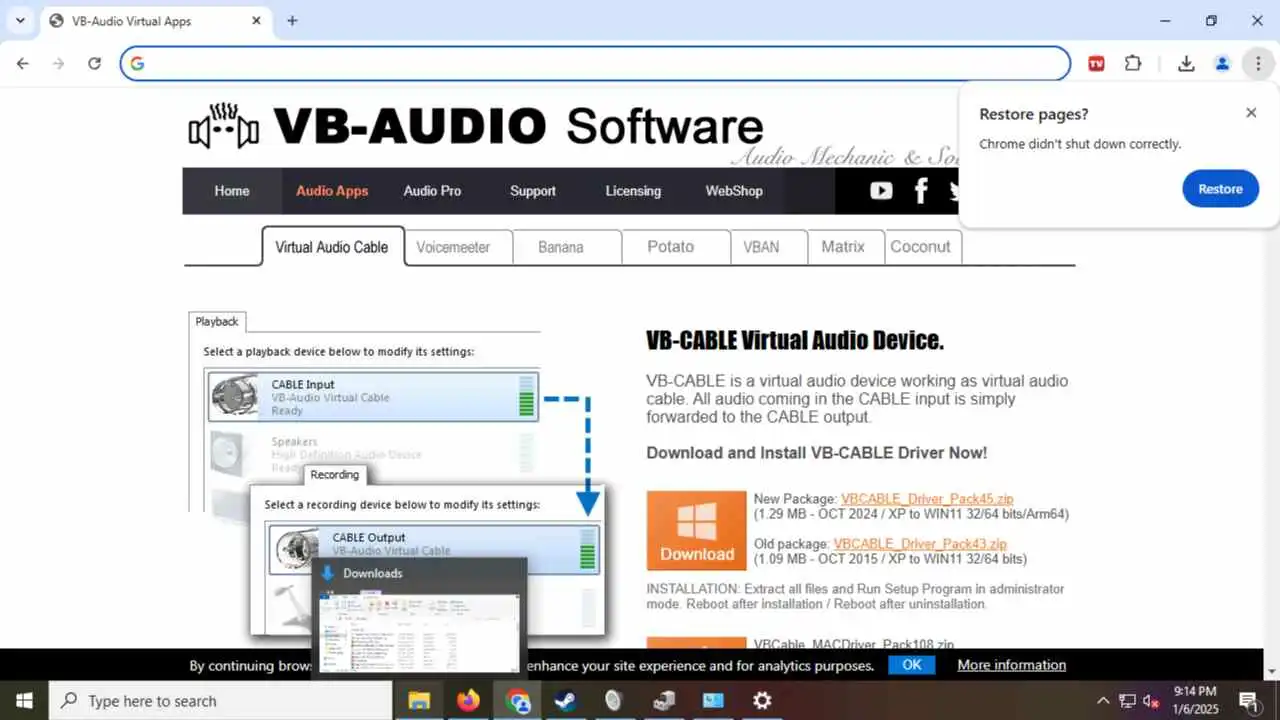The height and width of the screenshot is (720, 1280).
Task: Download old VBCABLE_Driver_Pack43.zip link
Action: tap(920, 544)
